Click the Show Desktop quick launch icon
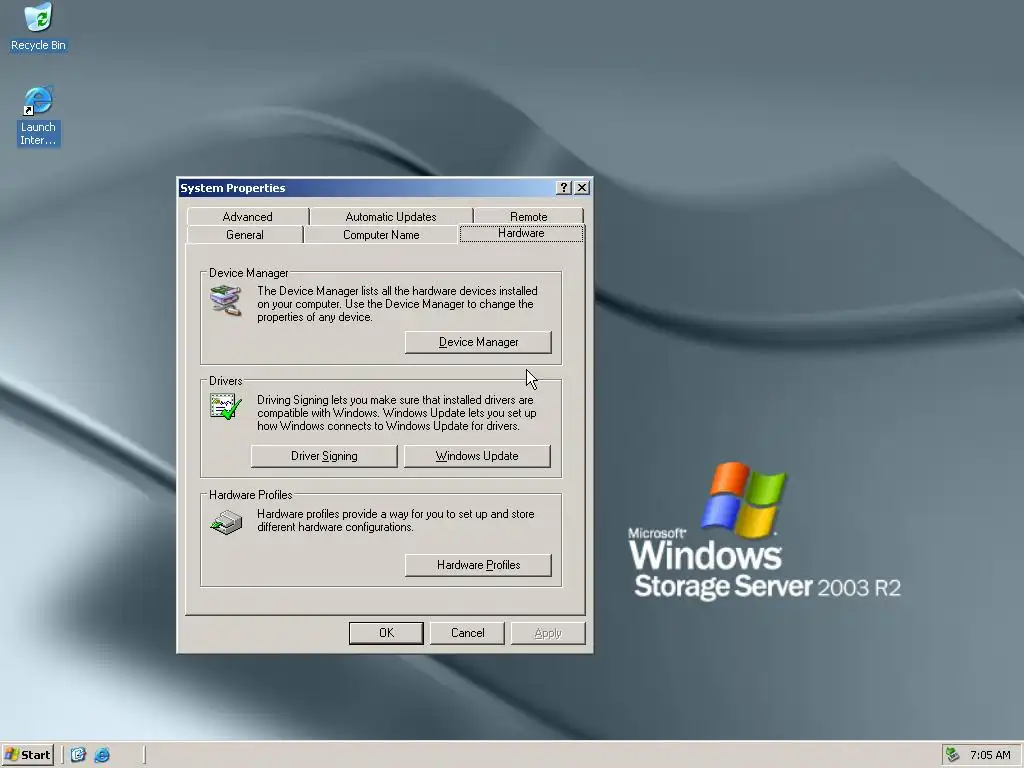 78,755
